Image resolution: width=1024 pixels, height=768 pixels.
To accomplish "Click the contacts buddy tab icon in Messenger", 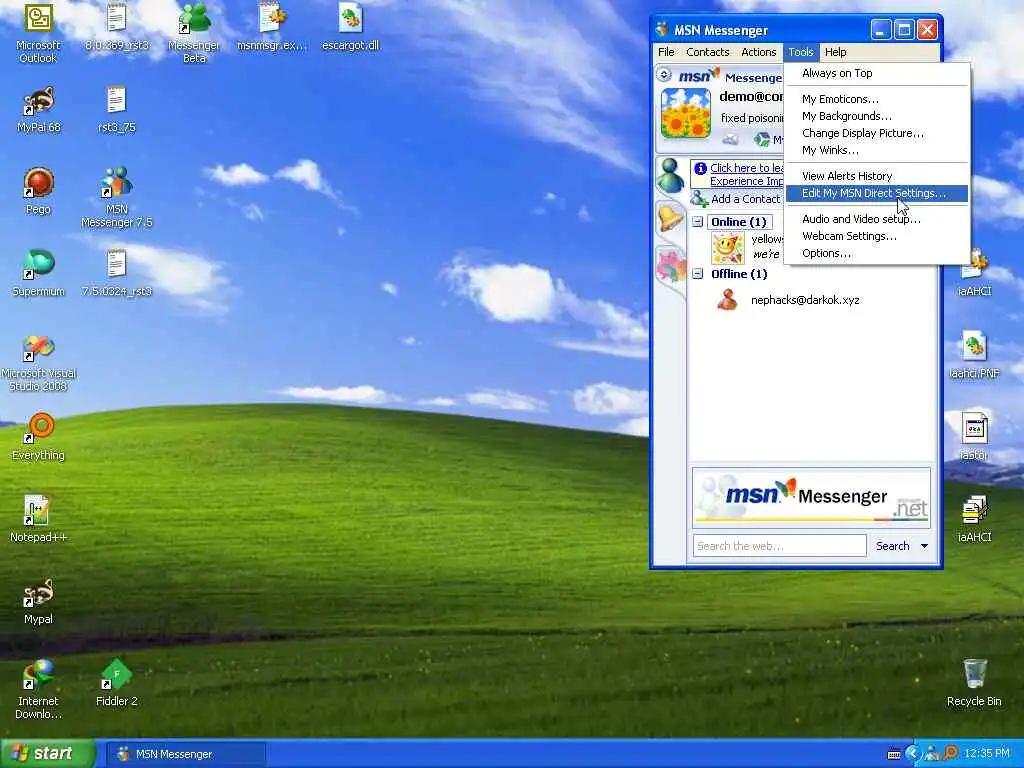I will pos(670,175).
